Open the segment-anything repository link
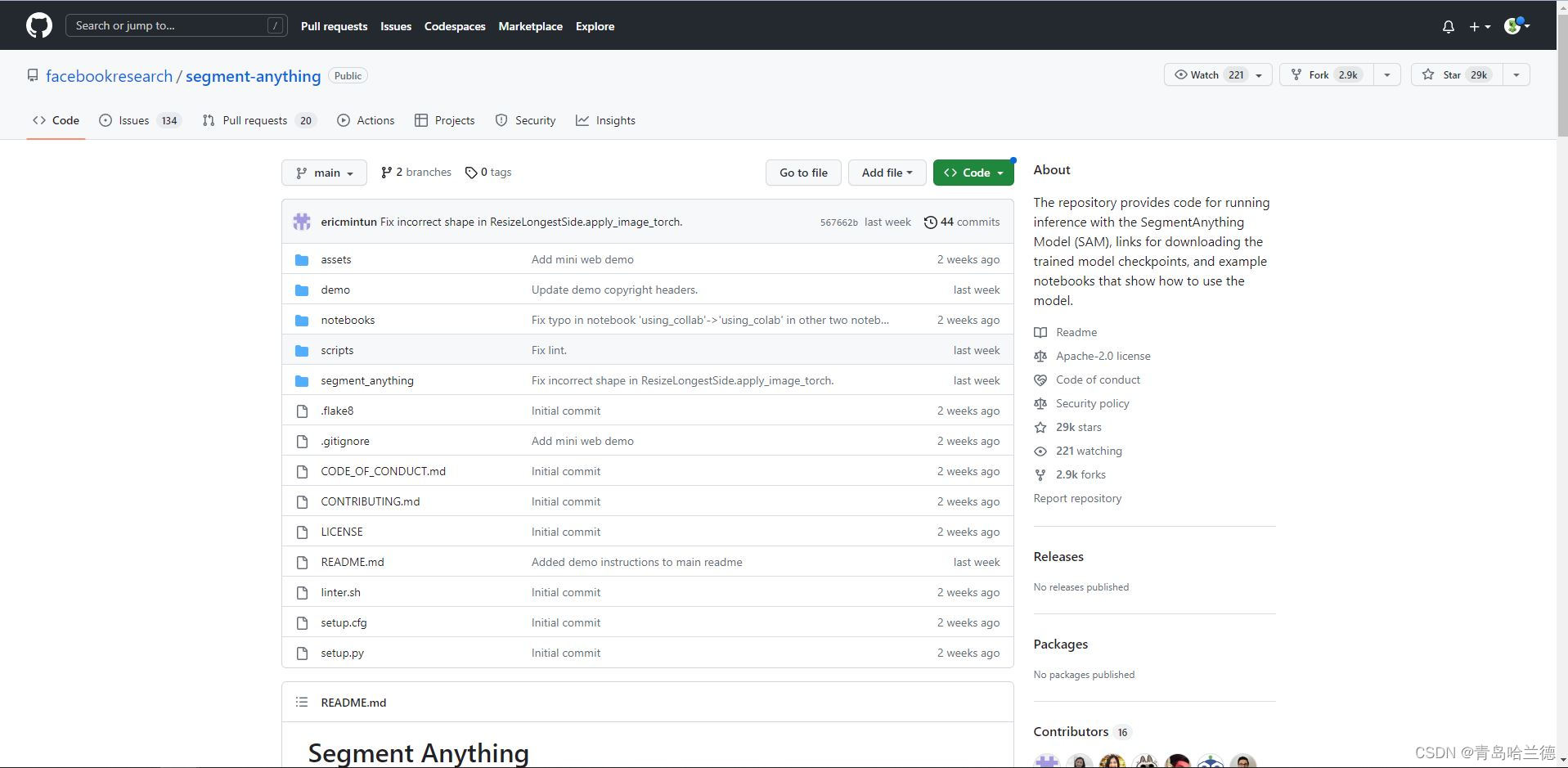Screen dimensions: 1568x768 pos(254,76)
